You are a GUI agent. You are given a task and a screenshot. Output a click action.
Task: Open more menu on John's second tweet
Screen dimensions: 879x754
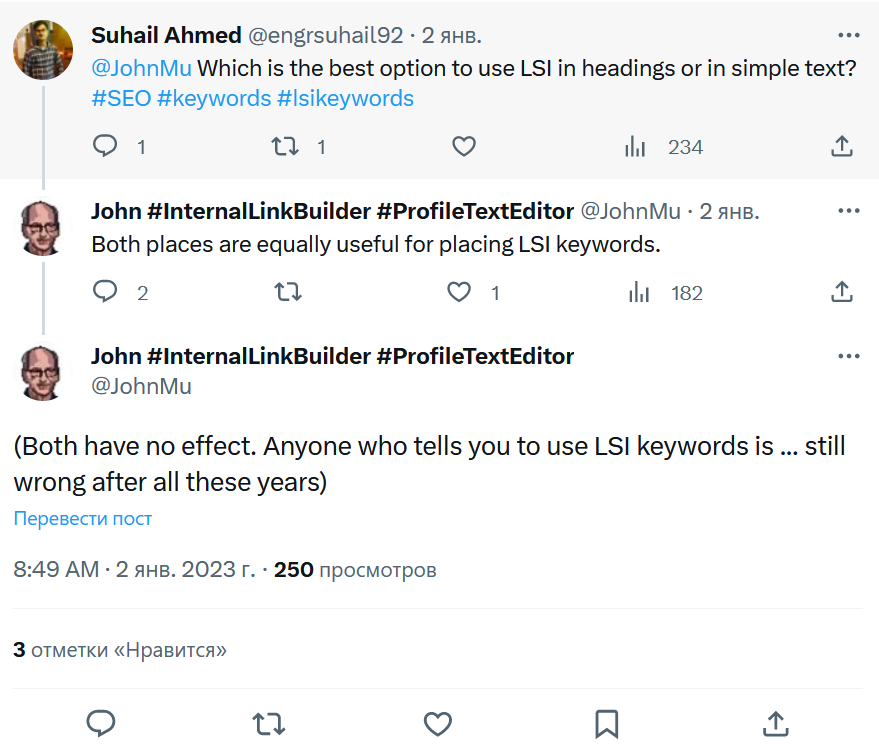(x=848, y=211)
